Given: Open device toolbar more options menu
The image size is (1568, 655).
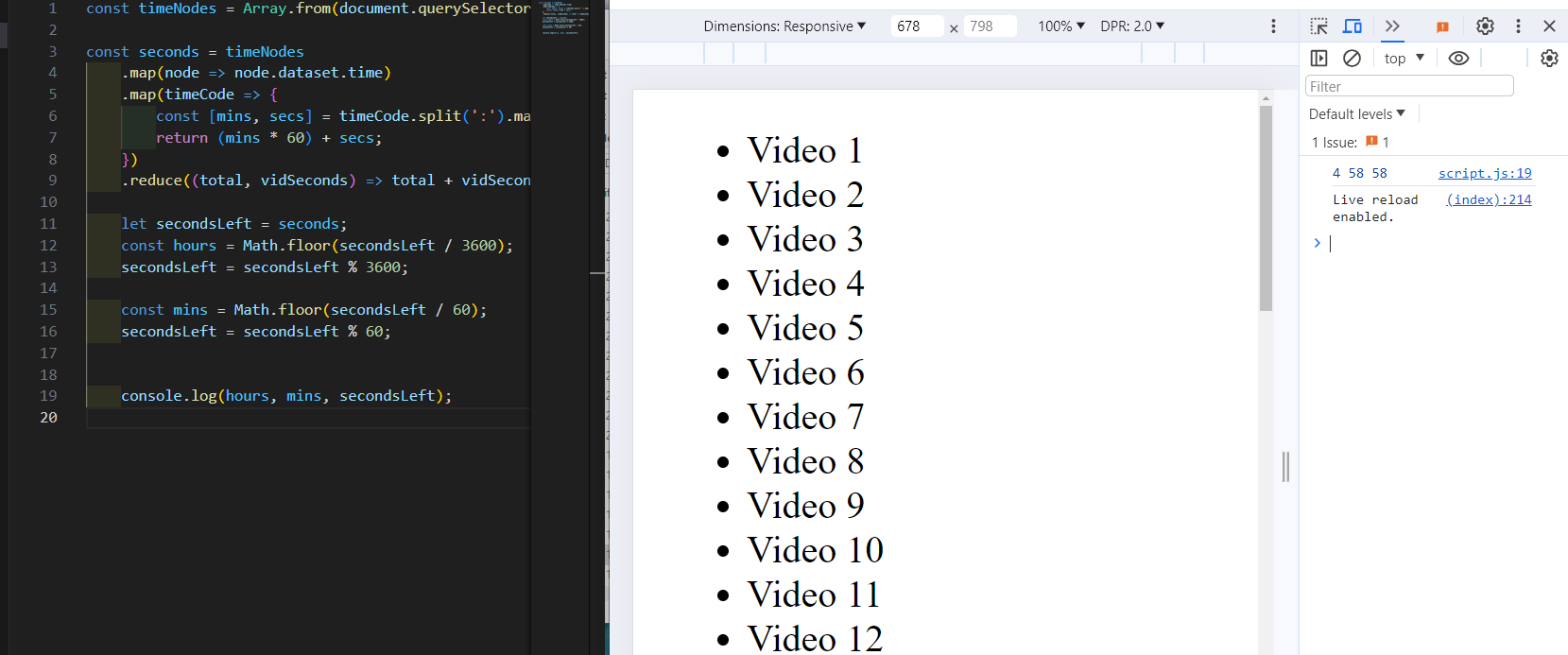Looking at the screenshot, I should 1273,26.
